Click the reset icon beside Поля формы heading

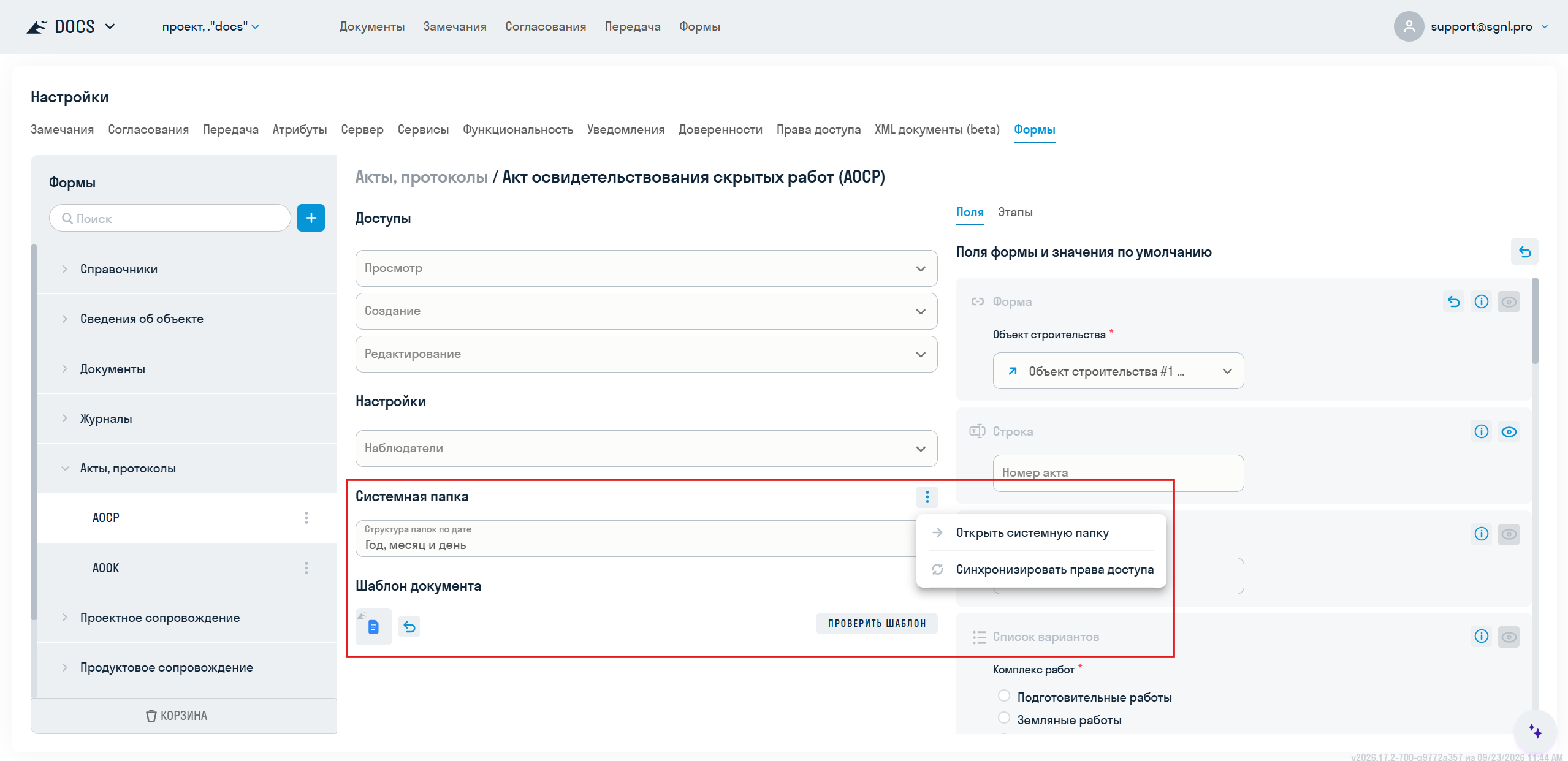(1524, 252)
